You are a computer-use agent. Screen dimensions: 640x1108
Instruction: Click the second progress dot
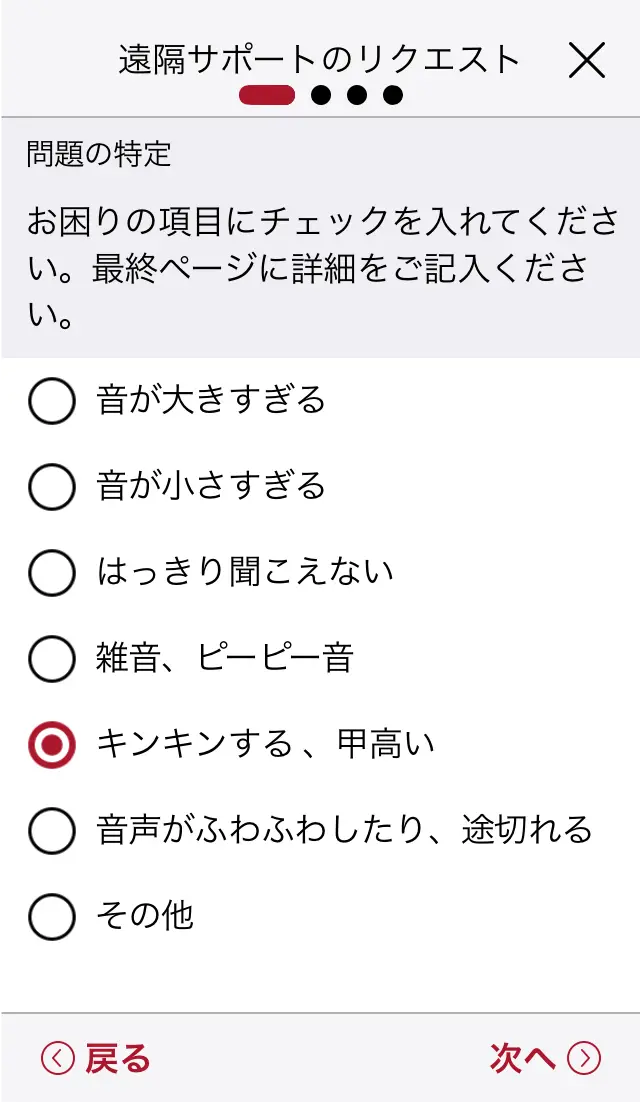click(x=321, y=96)
